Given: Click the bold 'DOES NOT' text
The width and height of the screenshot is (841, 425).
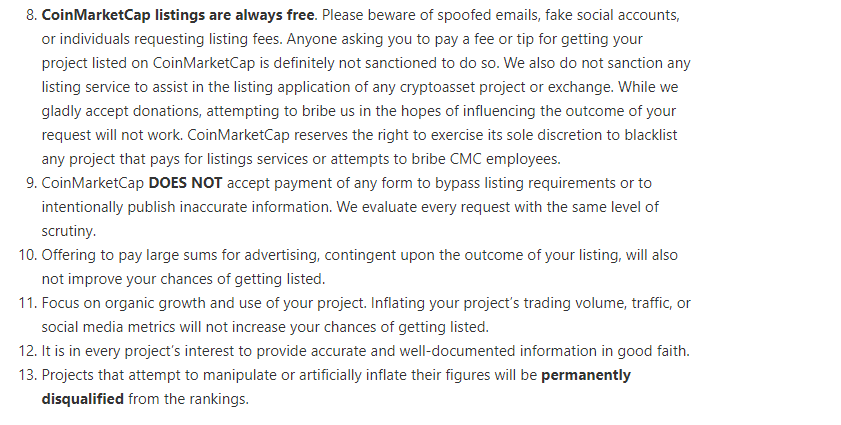Looking at the screenshot, I should (185, 183).
